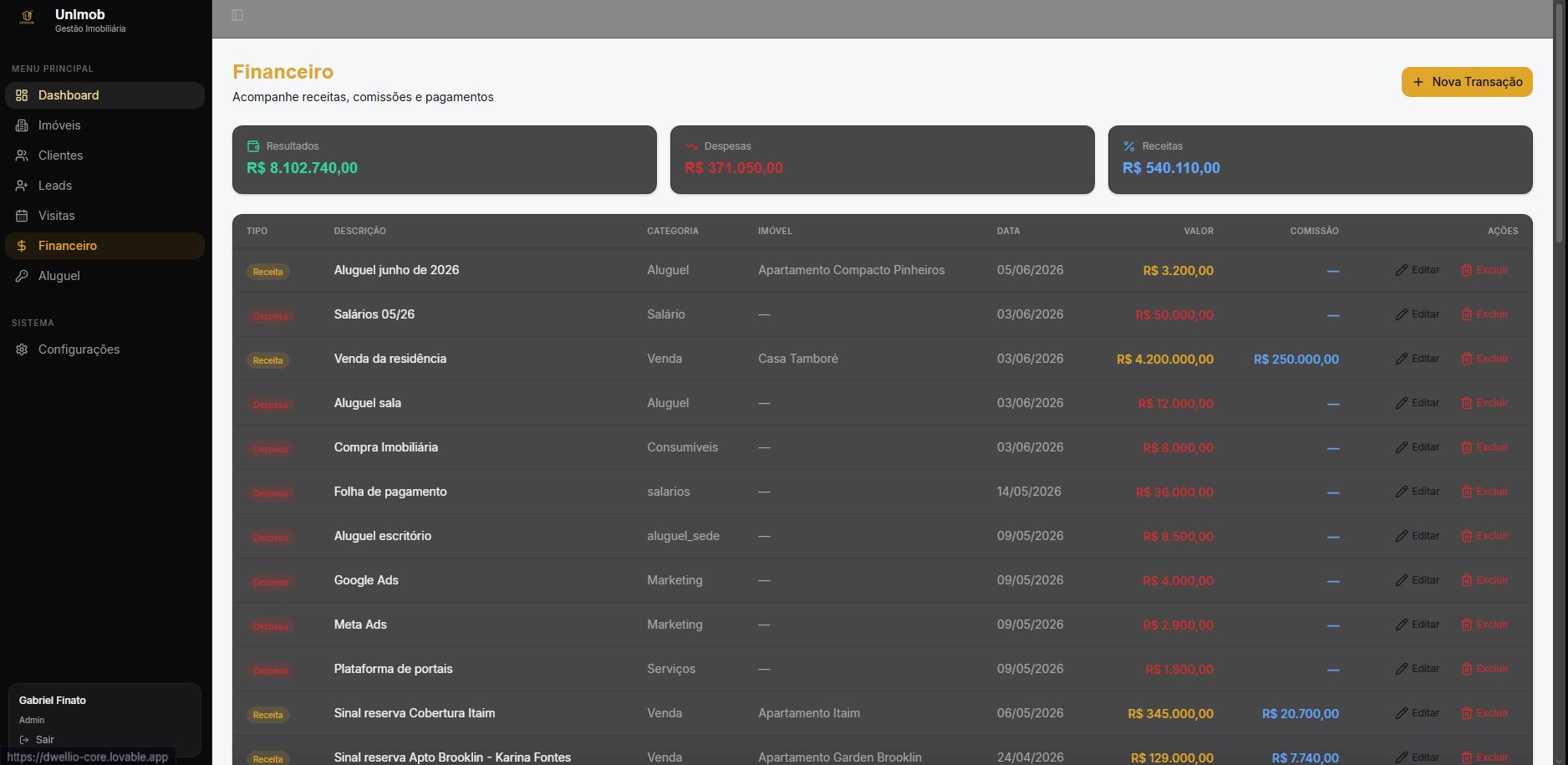1568x765 pixels.
Task: Go to Imóveis in the sidebar
Action: [104, 125]
